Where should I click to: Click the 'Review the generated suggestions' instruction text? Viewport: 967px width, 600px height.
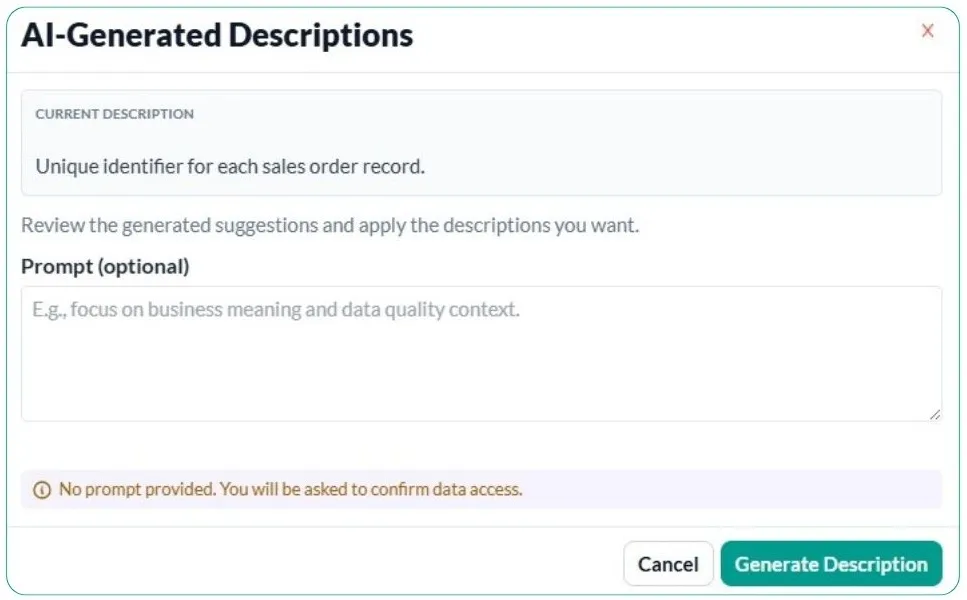[330, 225]
